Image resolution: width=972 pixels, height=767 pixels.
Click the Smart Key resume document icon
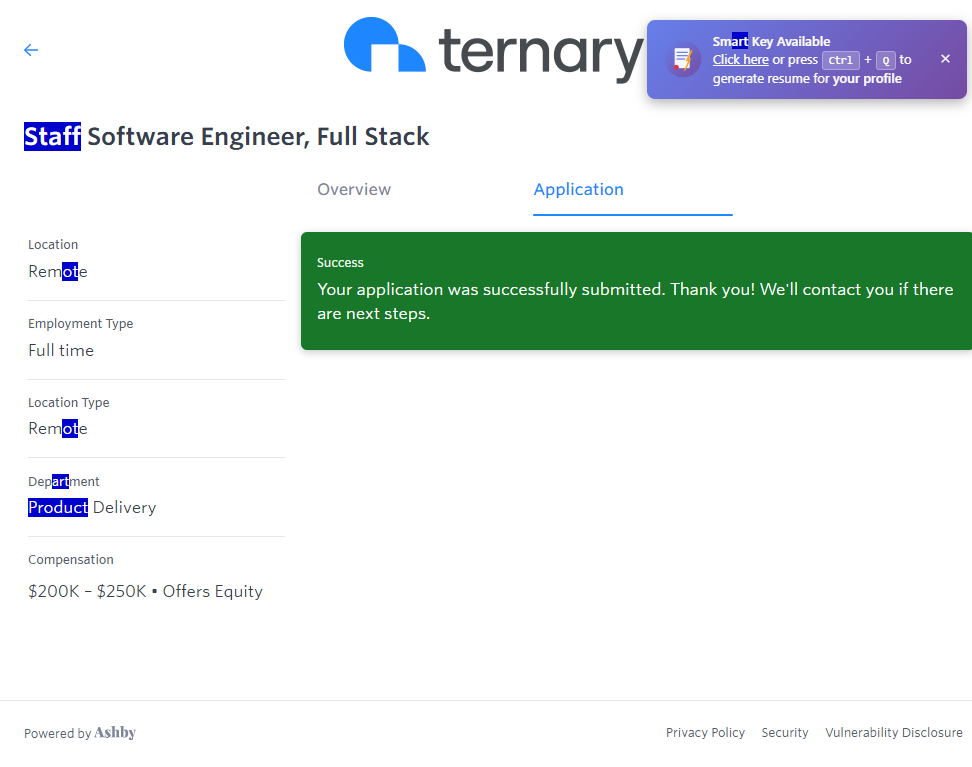coord(684,60)
